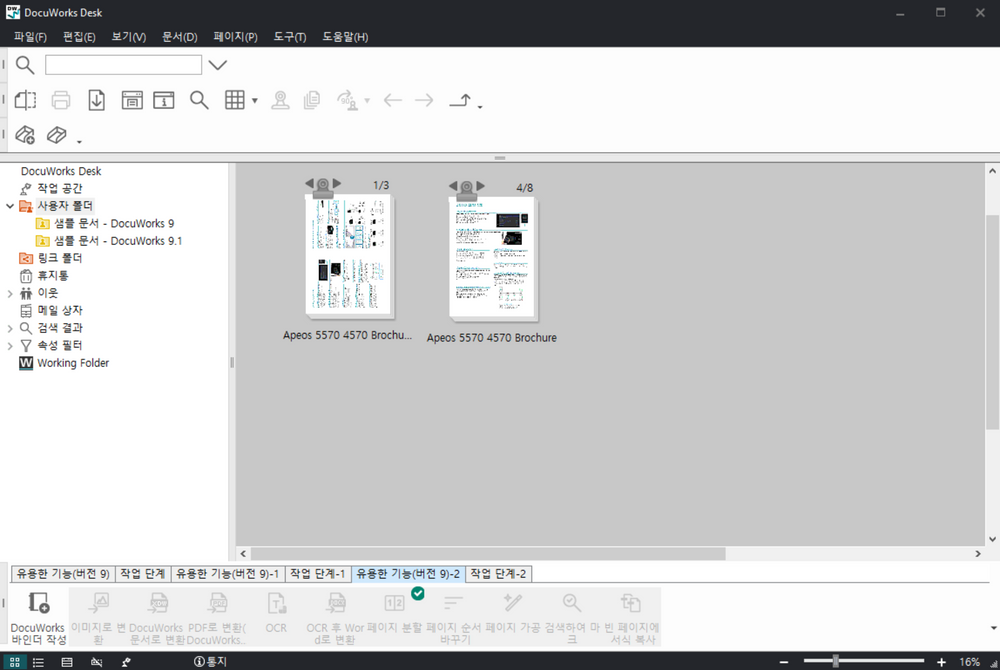Click the DocuWorks 바인더 작성 icon
Viewport: 1000px width, 670px height.
click(38, 603)
